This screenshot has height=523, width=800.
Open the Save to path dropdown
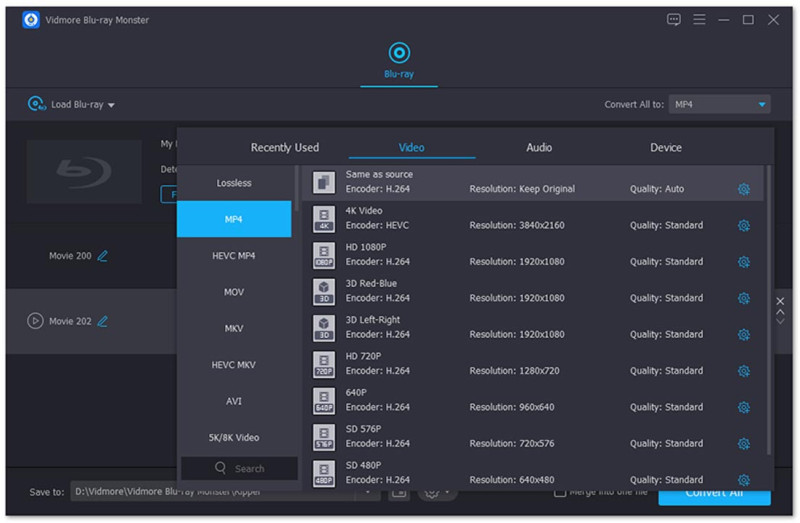(368, 492)
